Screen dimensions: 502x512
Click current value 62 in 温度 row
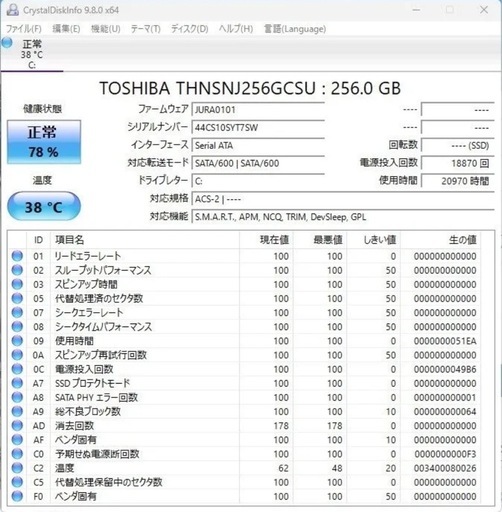click(x=283, y=468)
